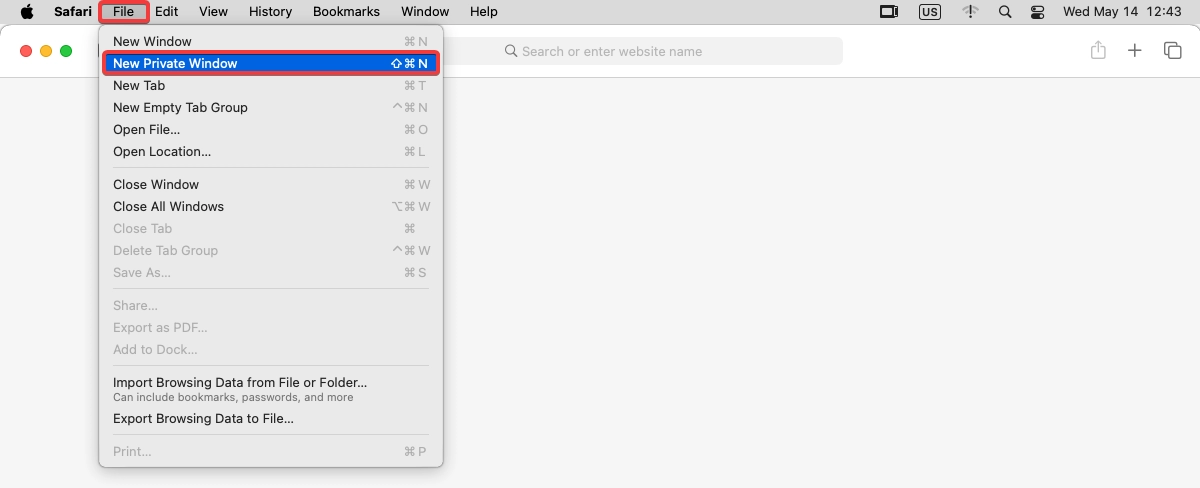Minimize Safari window with yellow button
Viewport: 1200px width, 488px height.
click(46, 51)
